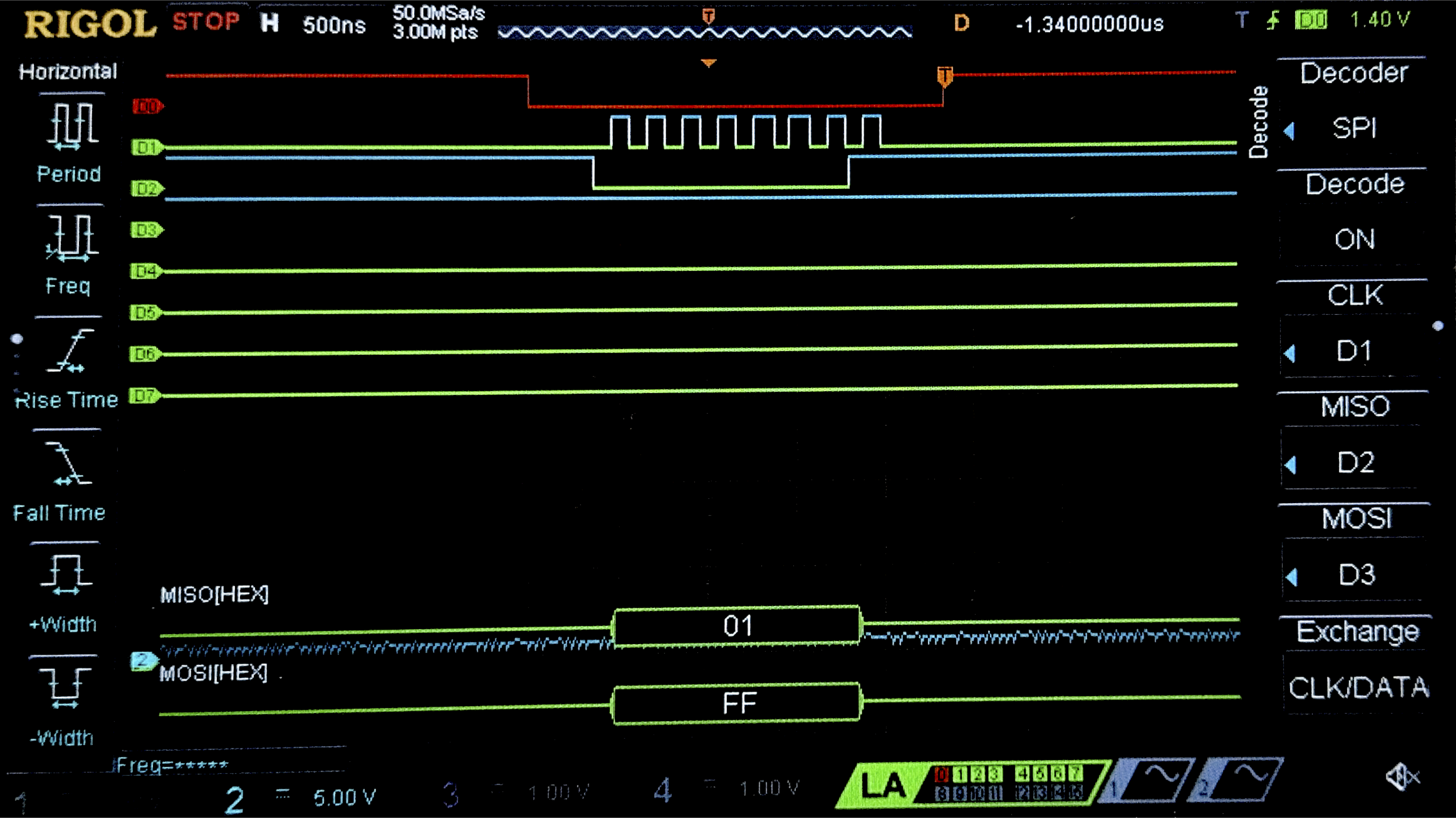The width and height of the screenshot is (1456, 818).
Task: Click the channel 2 5.00 V label
Action: coord(343,797)
